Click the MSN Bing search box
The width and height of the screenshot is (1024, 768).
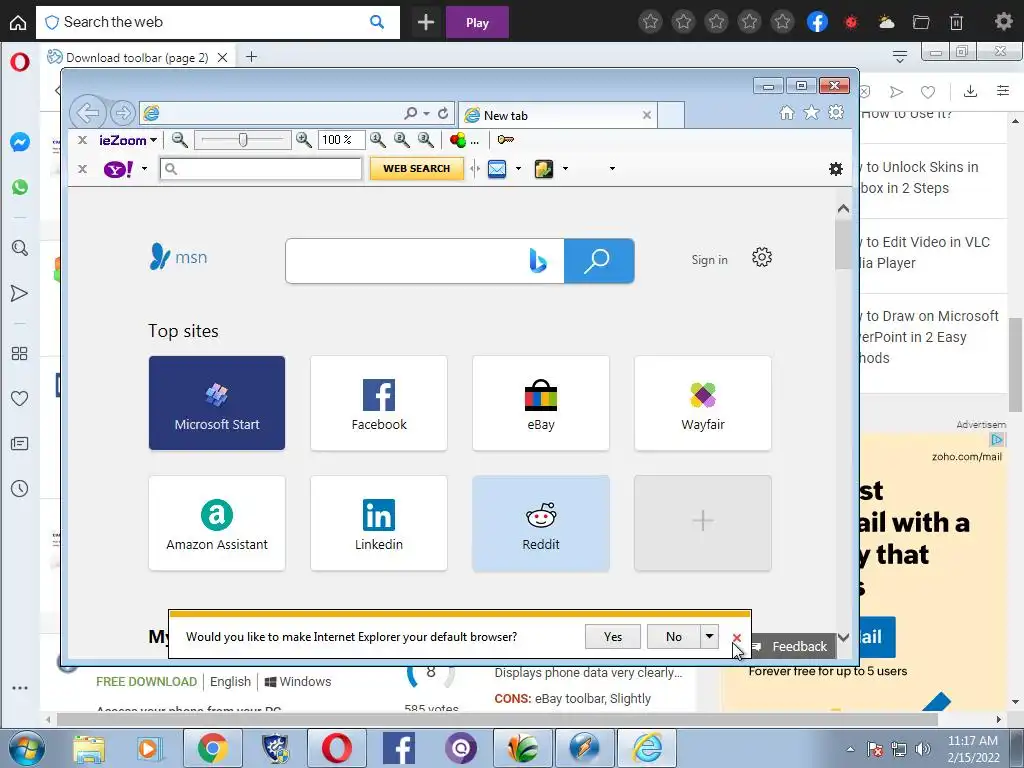coord(424,261)
